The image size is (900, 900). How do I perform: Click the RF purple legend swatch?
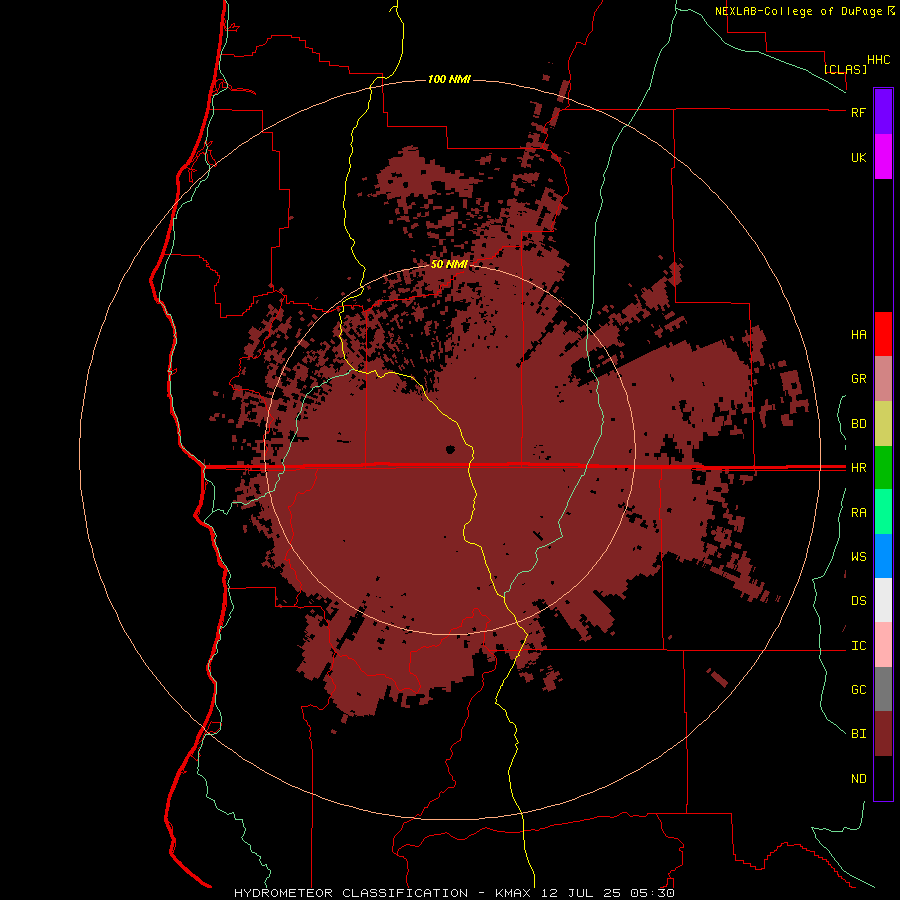pos(883,111)
